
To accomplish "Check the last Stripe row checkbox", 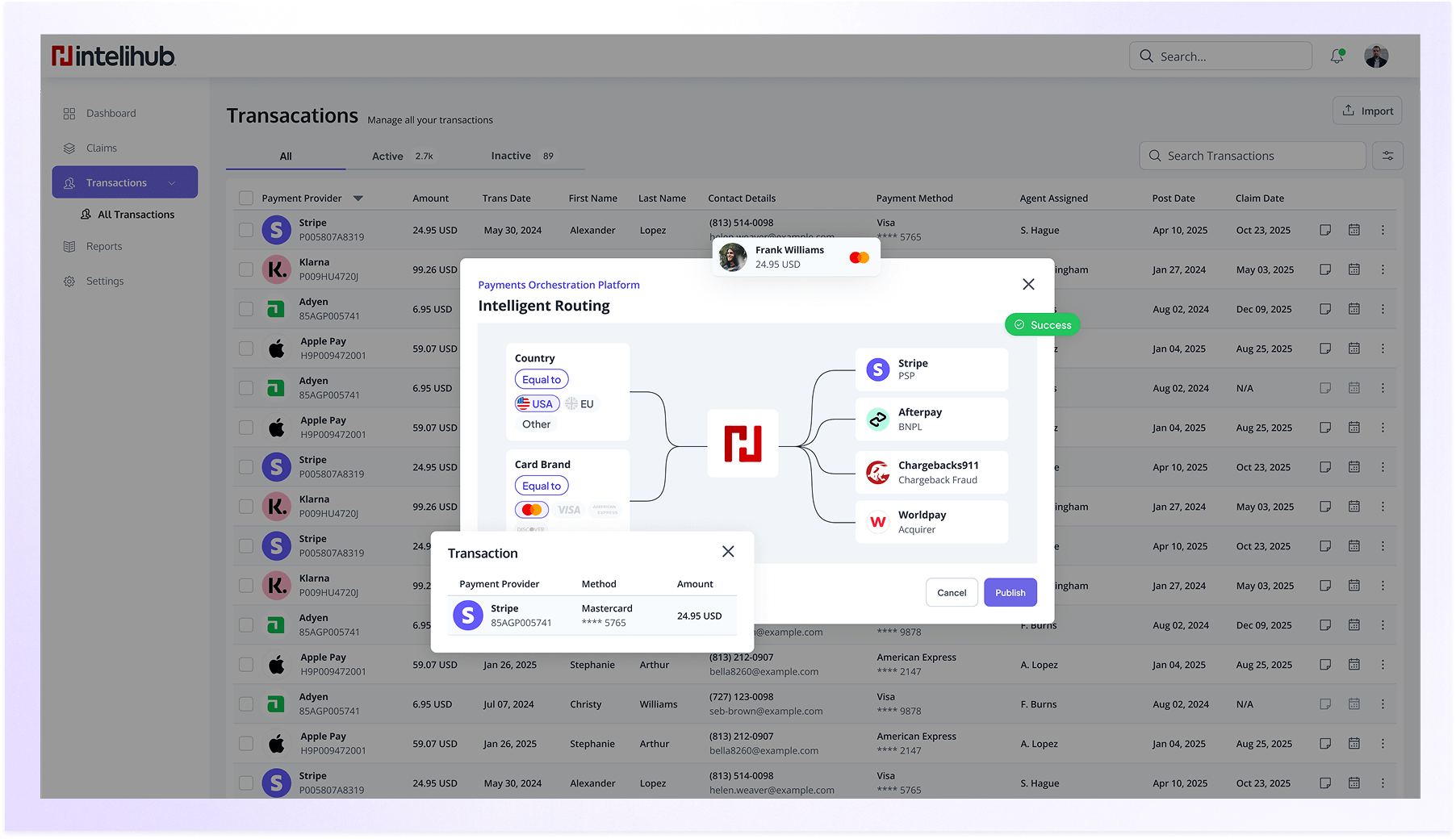I will click(x=246, y=783).
